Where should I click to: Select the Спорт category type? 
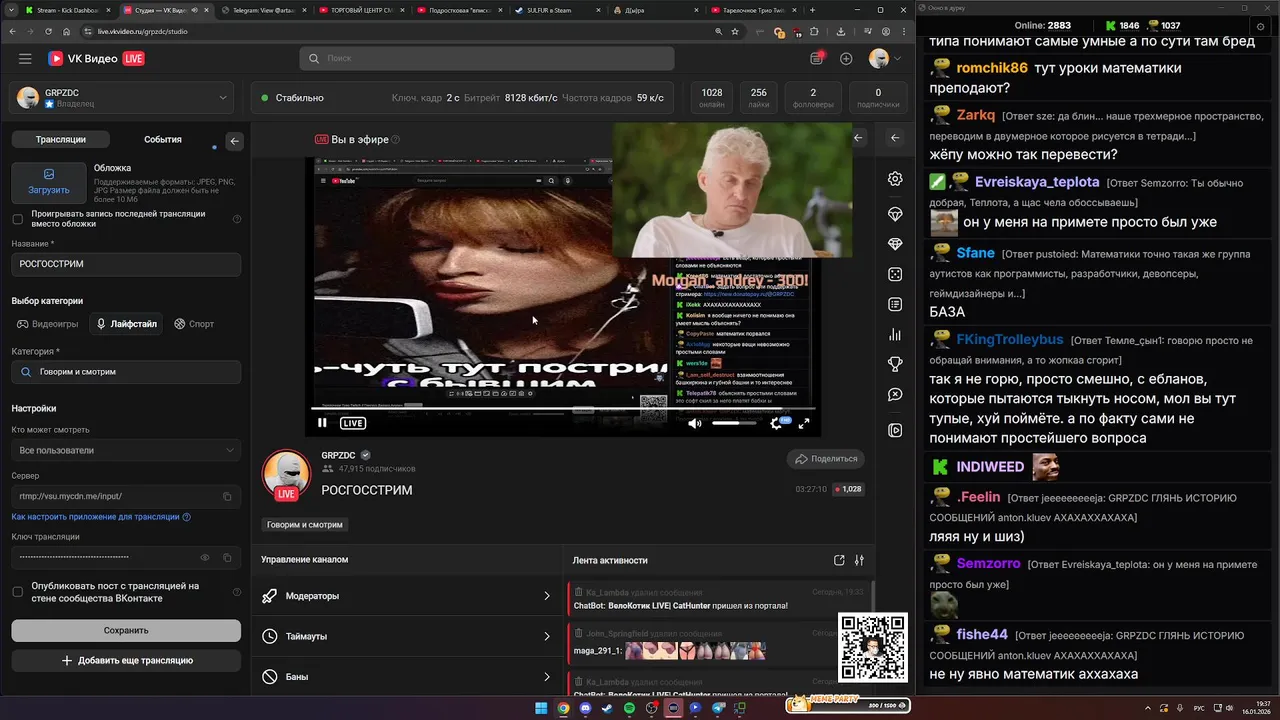(x=194, y=324)
